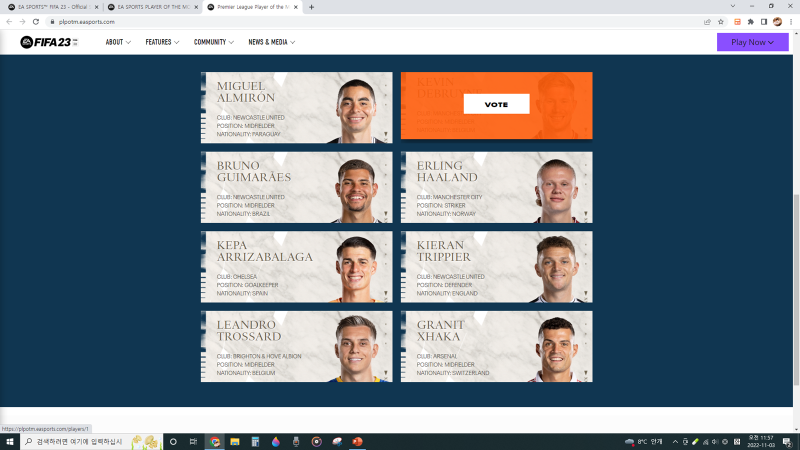Open the taskbar clock and date

[761, 442]
